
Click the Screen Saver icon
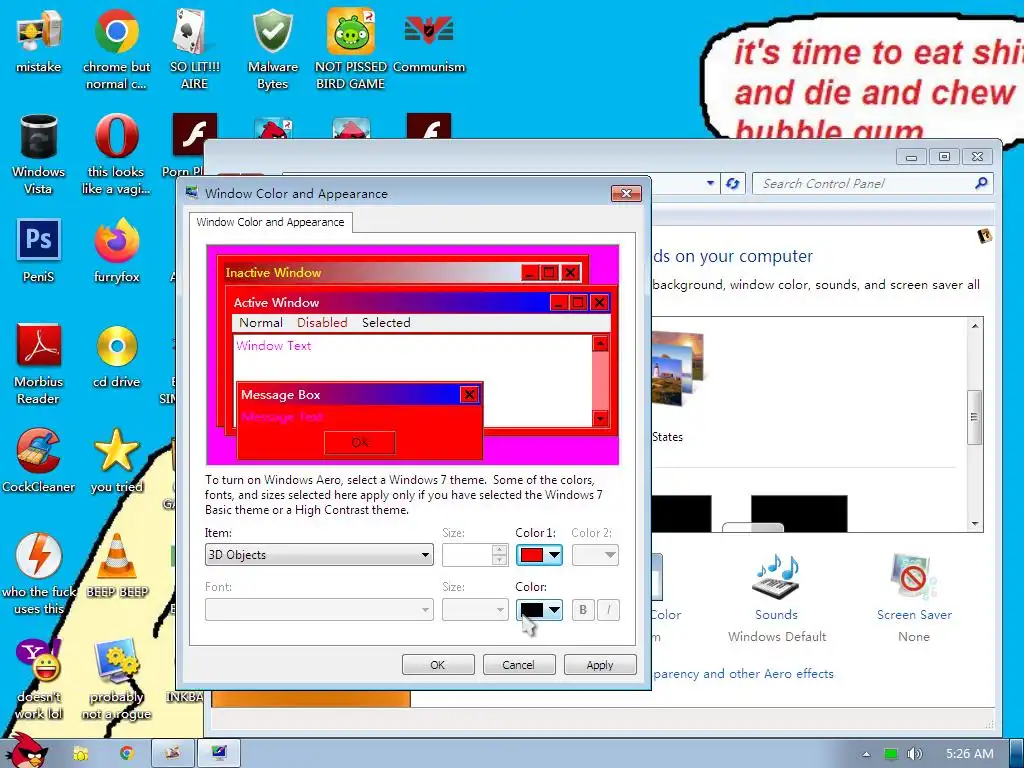point(914,576)
